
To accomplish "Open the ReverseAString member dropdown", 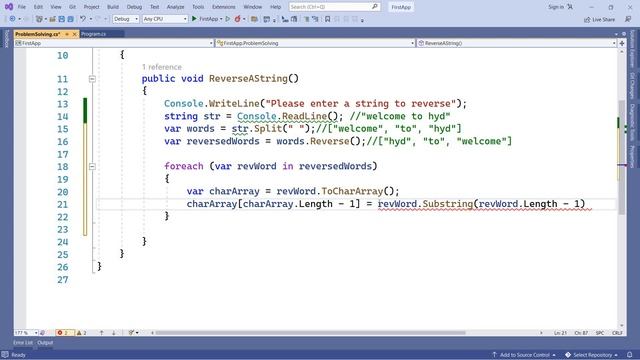I will 516,43.
